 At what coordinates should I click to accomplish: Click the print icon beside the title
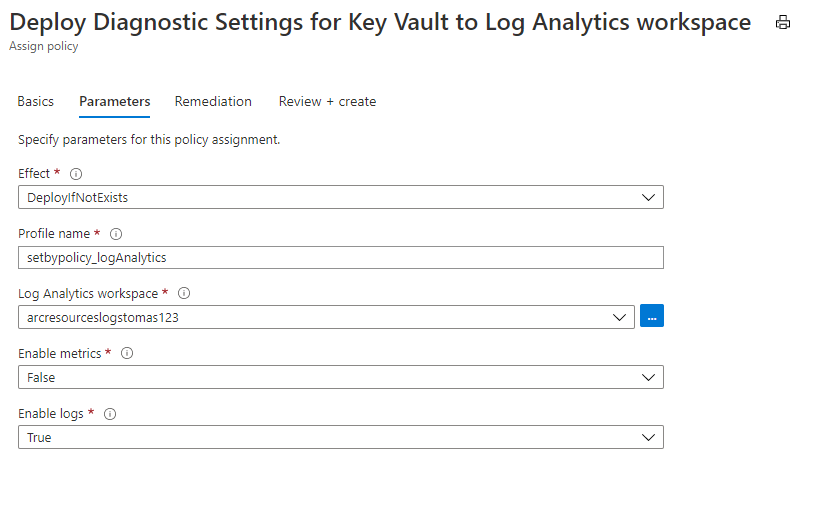pyautogui.click(x=783, y=22)
